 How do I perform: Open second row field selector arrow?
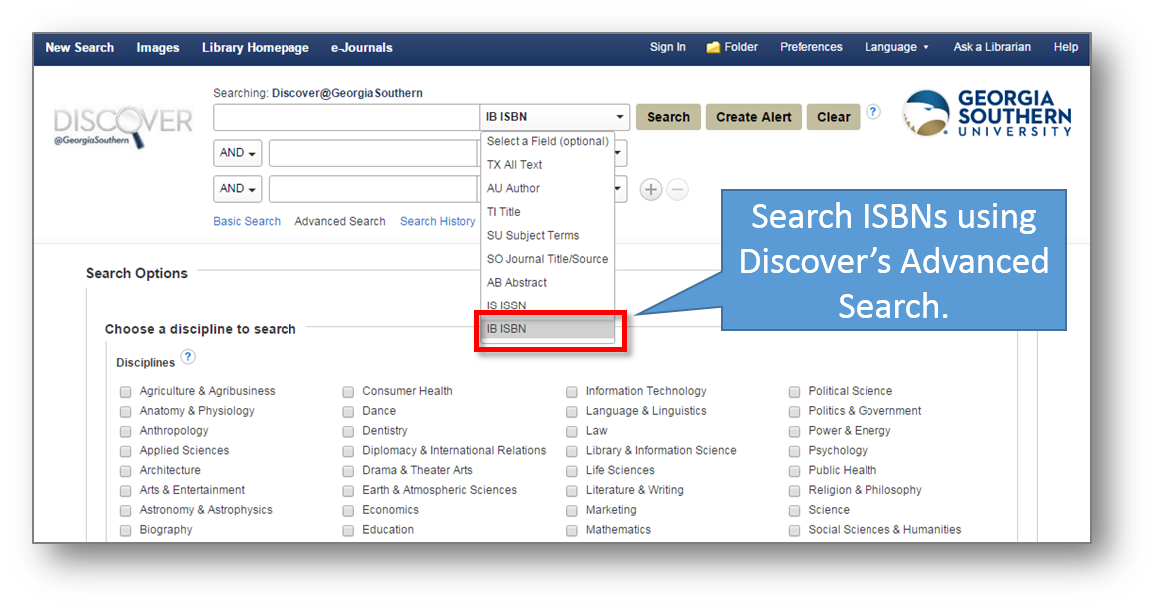619,153
